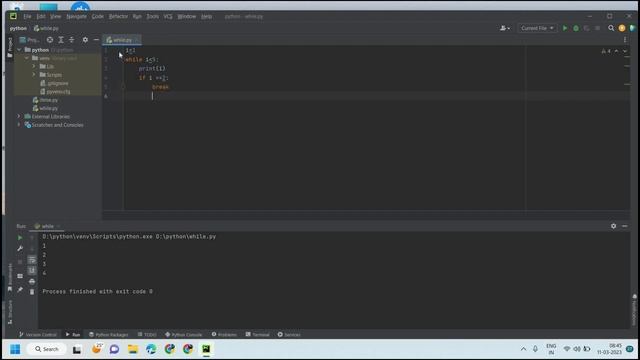
Task: Click the Run with Coverage icon
Action: pyautogui.click(x=587, y=28)
